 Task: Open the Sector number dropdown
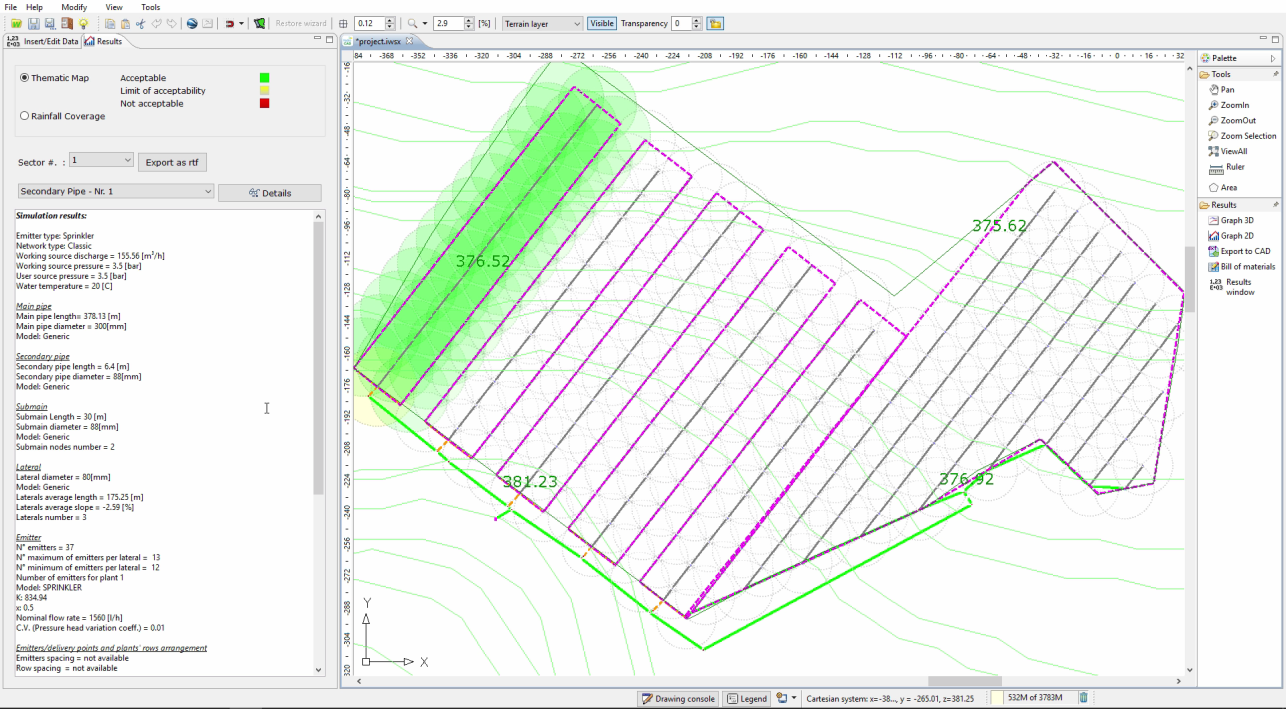tap(101, 160)
